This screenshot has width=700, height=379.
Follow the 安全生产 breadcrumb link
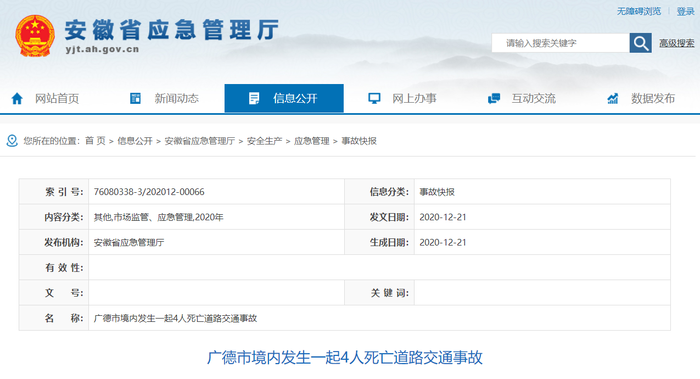(x=264, y=141)
